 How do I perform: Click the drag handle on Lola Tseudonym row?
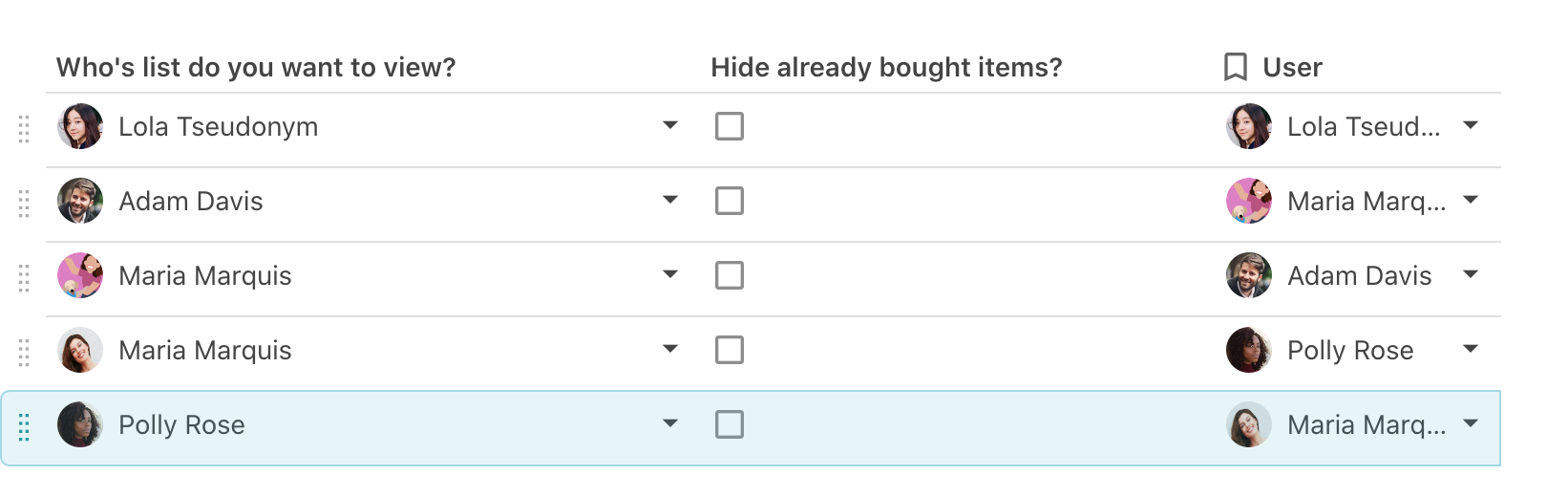(x=25, y=128)
